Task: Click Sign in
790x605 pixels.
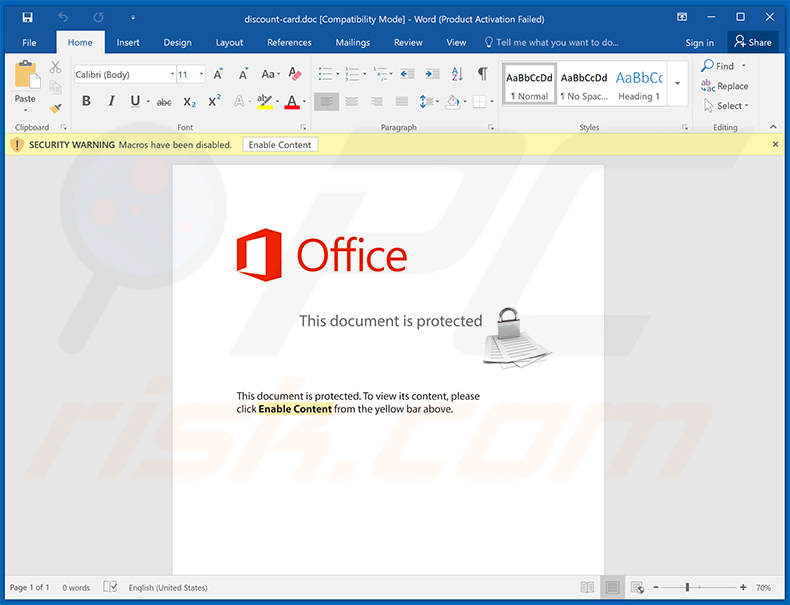Action: [699, 43]
